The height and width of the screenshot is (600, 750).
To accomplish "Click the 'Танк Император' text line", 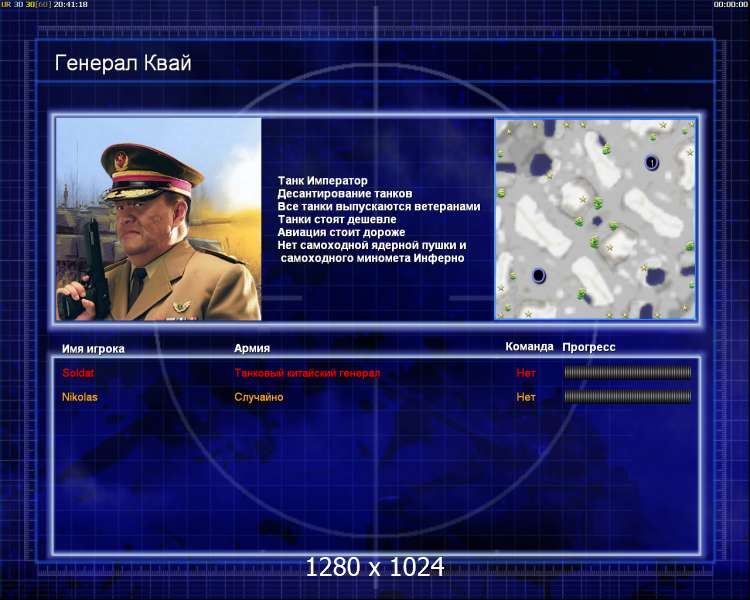I will (322, 180).
